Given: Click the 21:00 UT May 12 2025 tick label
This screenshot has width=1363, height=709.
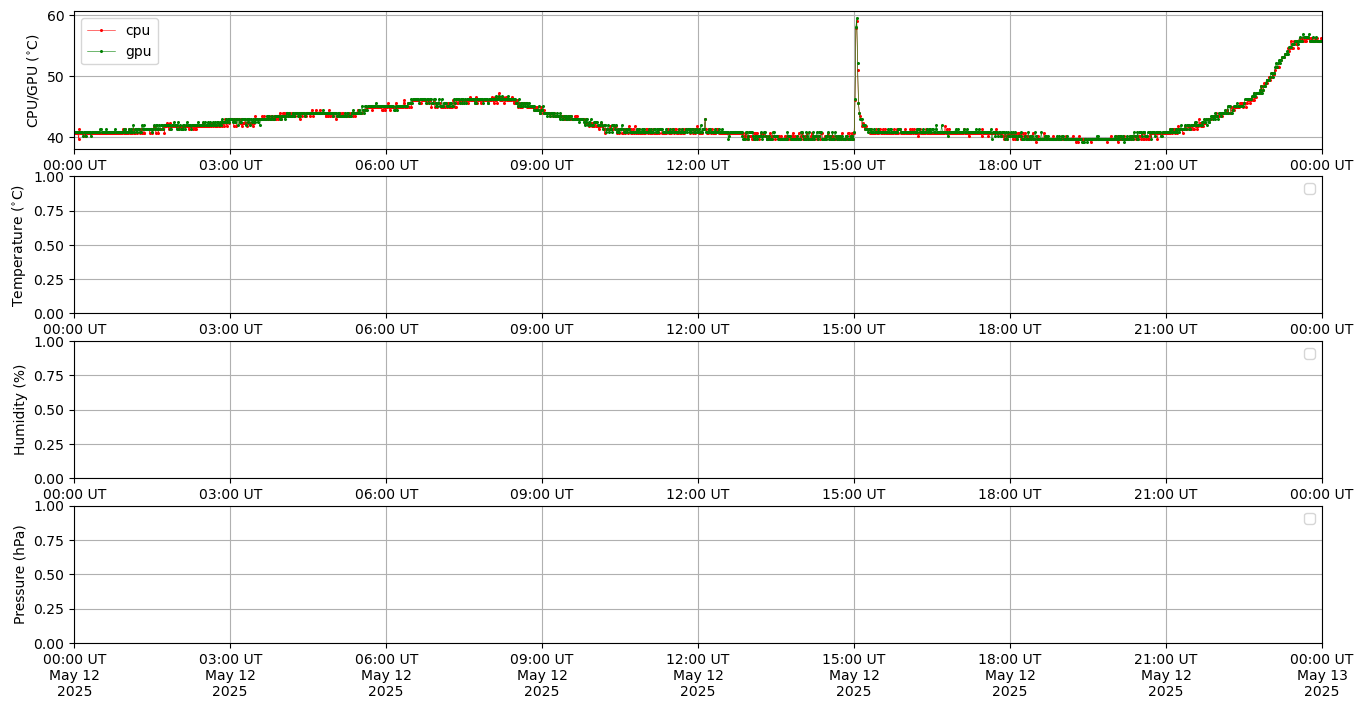Looking at the screenshot, I should (x=1166, y=675).
